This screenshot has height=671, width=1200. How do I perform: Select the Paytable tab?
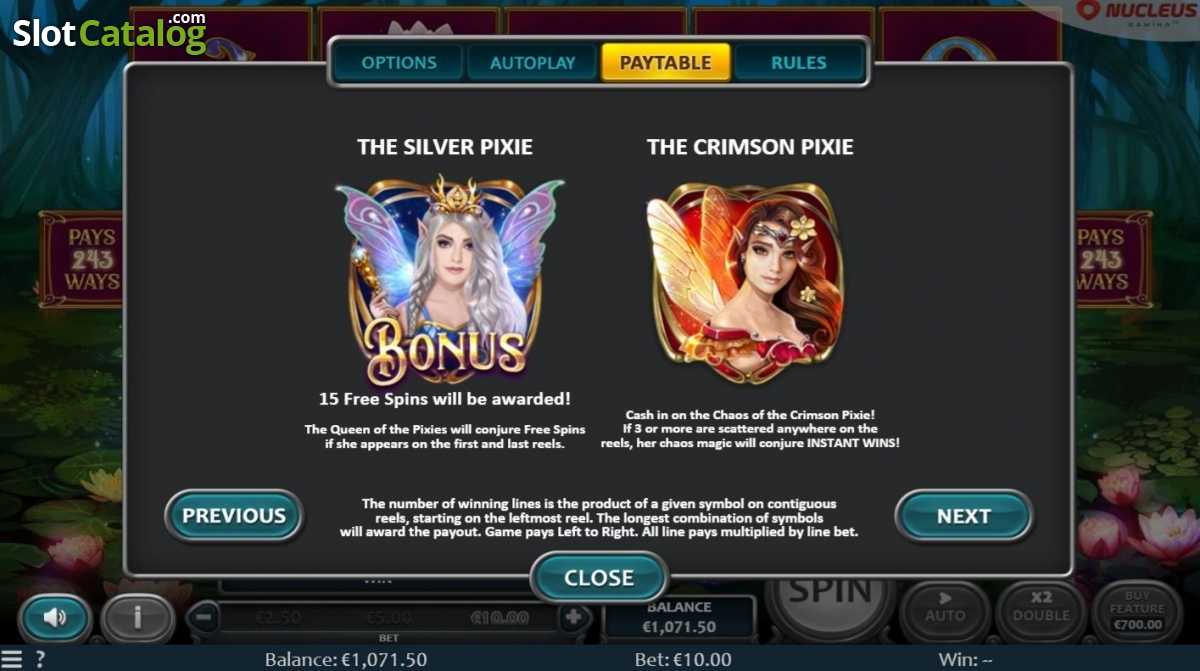pyautogui.click(x=666, y=62)
